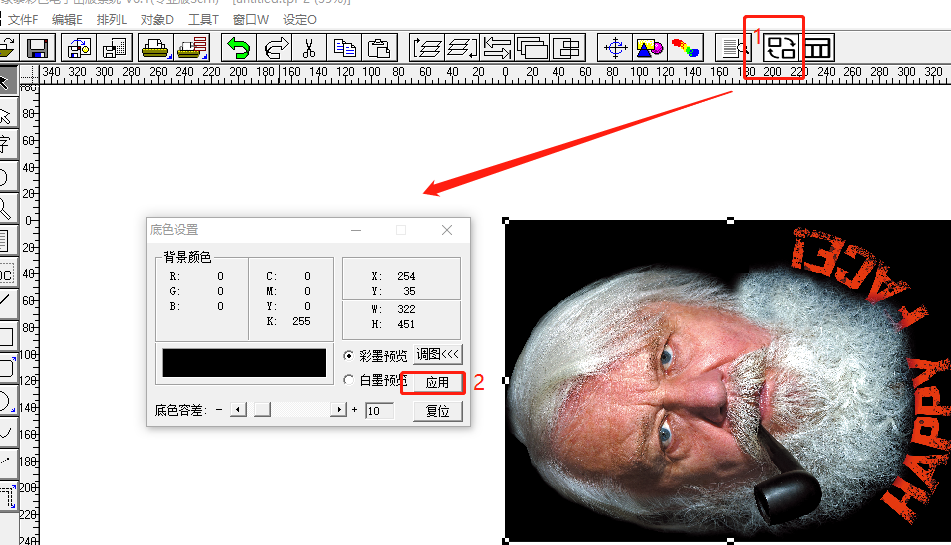951x545 pixels.
Task: Click the Send layer backward icon
Action: click(462, 48)
